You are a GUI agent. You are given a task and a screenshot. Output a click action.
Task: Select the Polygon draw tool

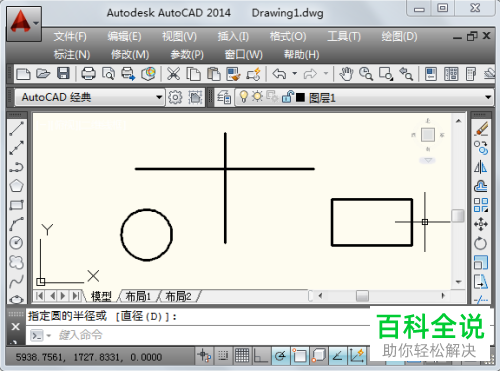(16, 186)
